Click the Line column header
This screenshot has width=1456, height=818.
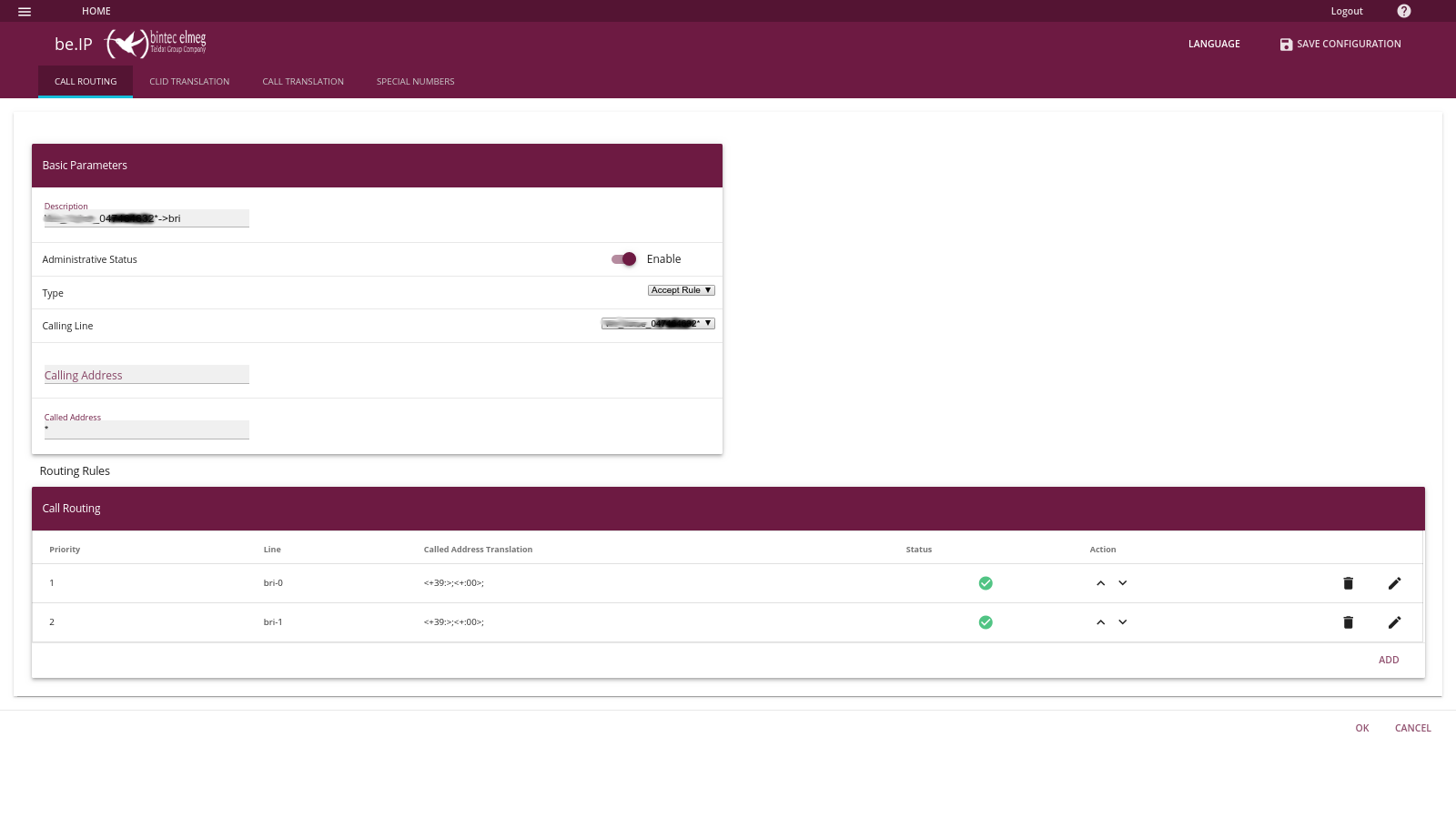coord(272,550)
